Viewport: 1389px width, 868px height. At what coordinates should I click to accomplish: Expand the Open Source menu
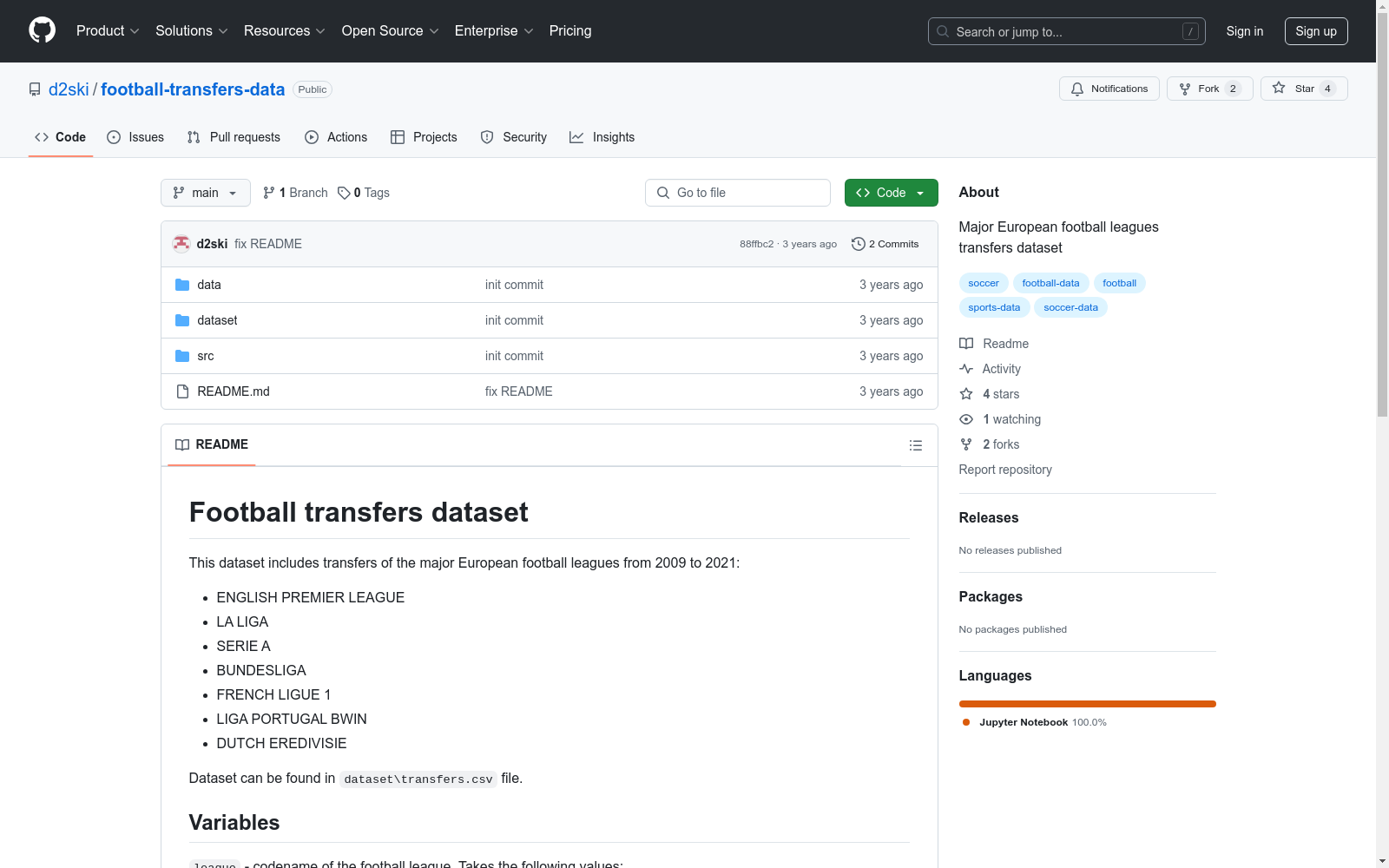click(x=391, y=30)
